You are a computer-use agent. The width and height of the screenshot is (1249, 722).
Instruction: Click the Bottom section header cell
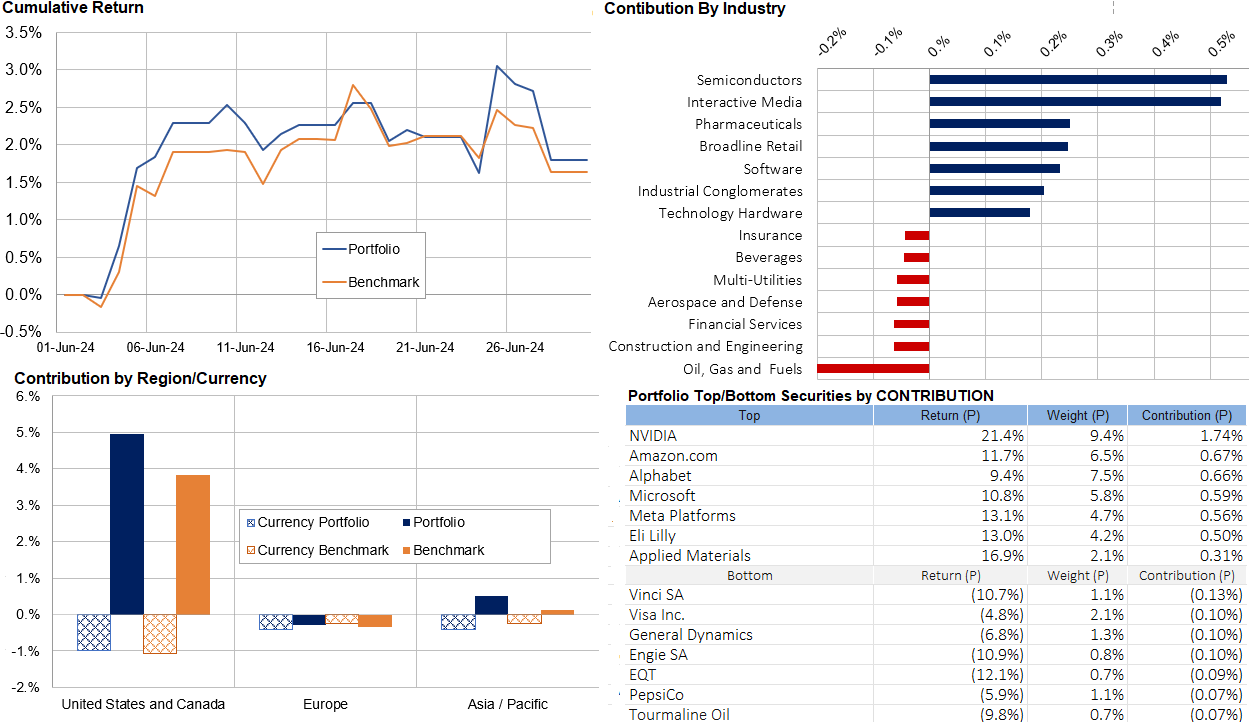point(750,575)
